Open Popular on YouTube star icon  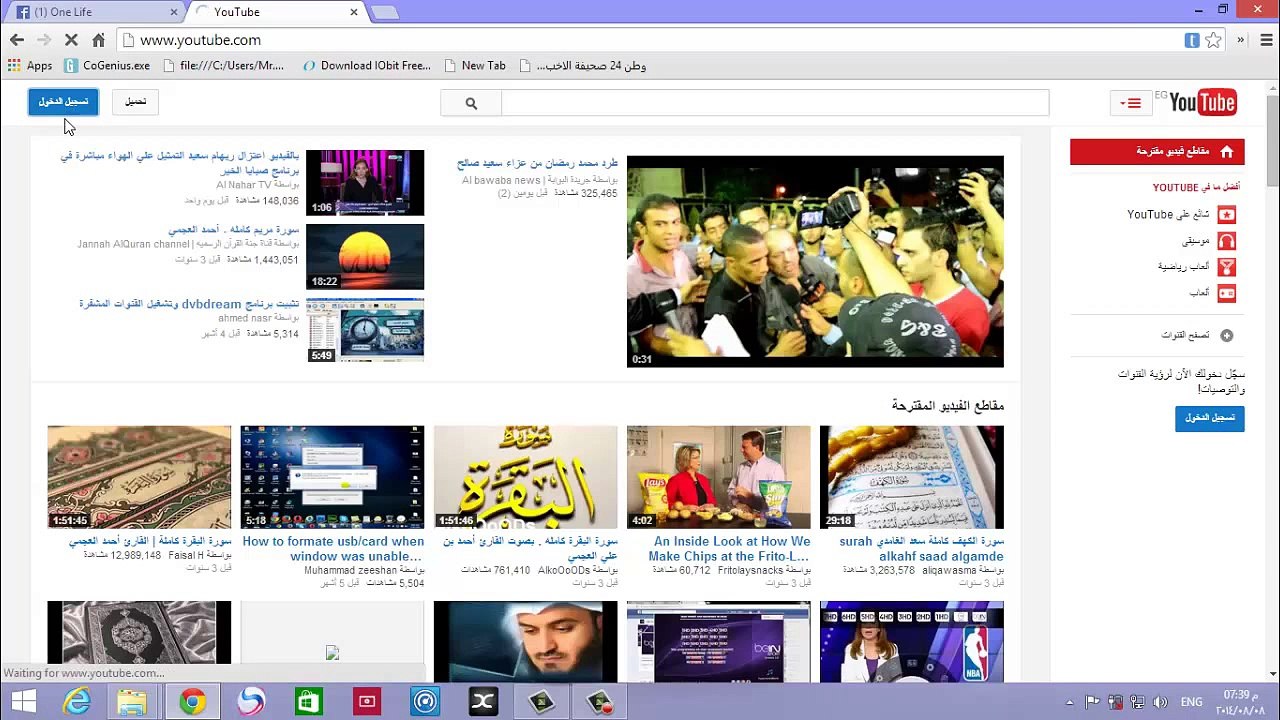point(1226,214)
